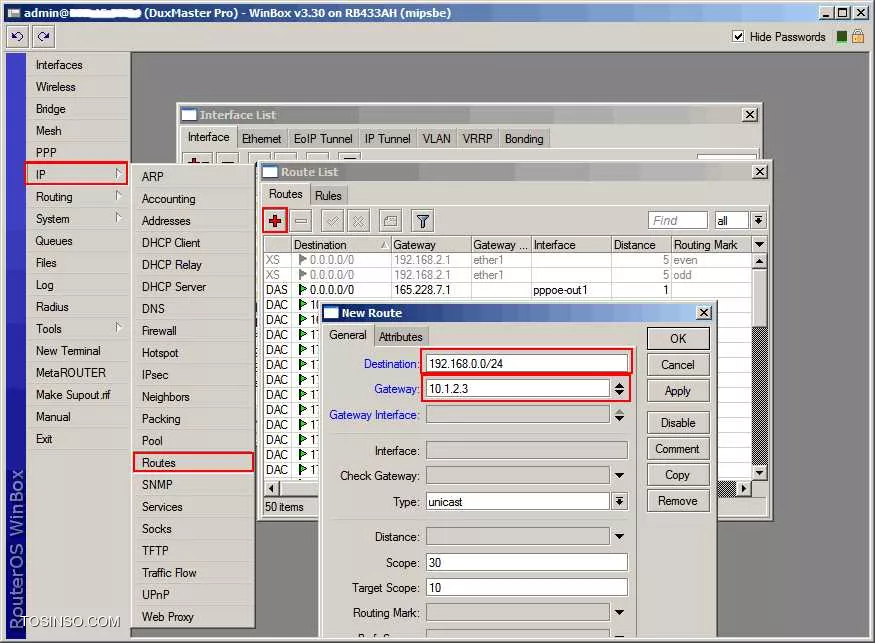Click the green status indicator square

[842, 37]
